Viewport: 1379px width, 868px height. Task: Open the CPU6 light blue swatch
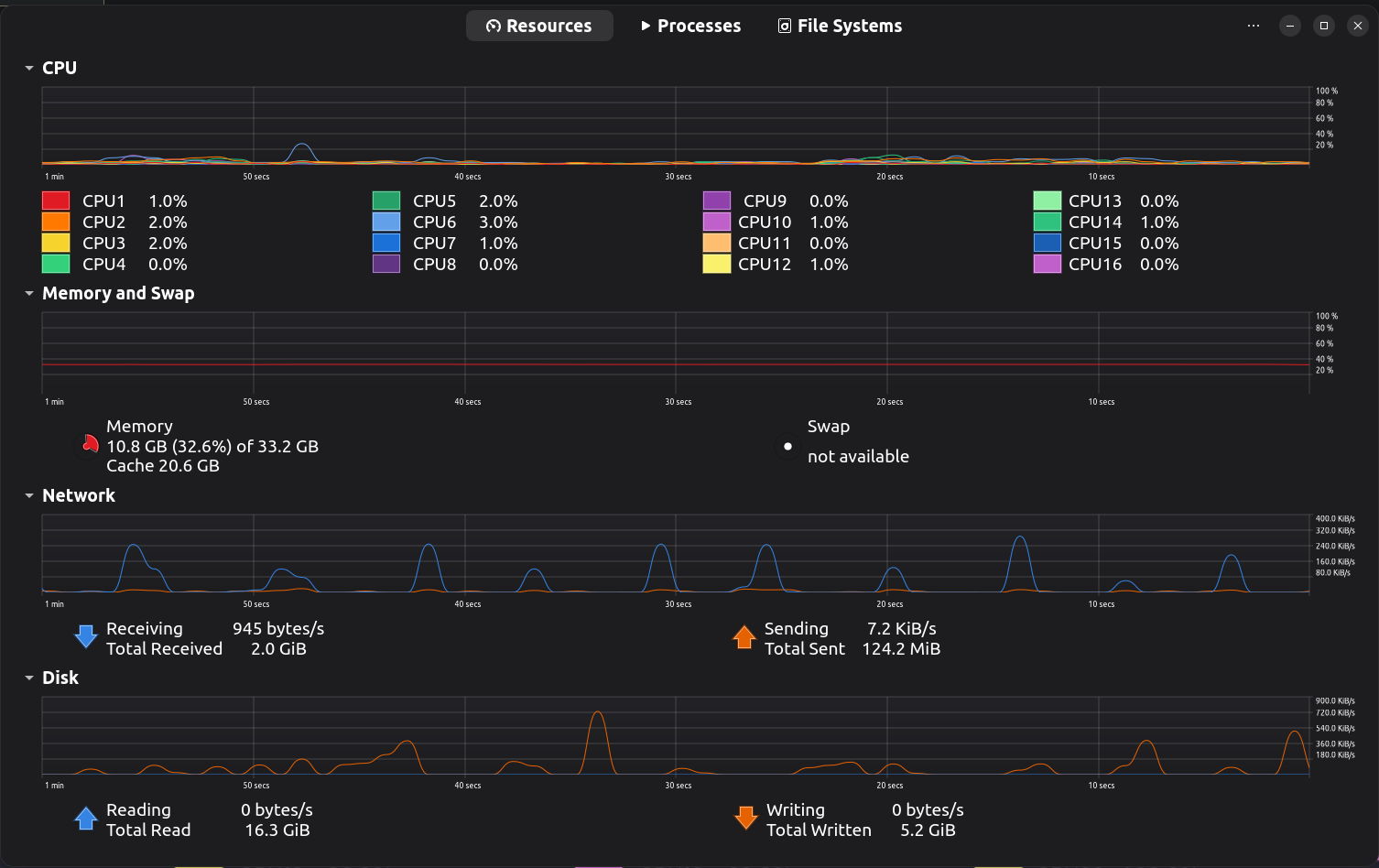click(386, 222)
